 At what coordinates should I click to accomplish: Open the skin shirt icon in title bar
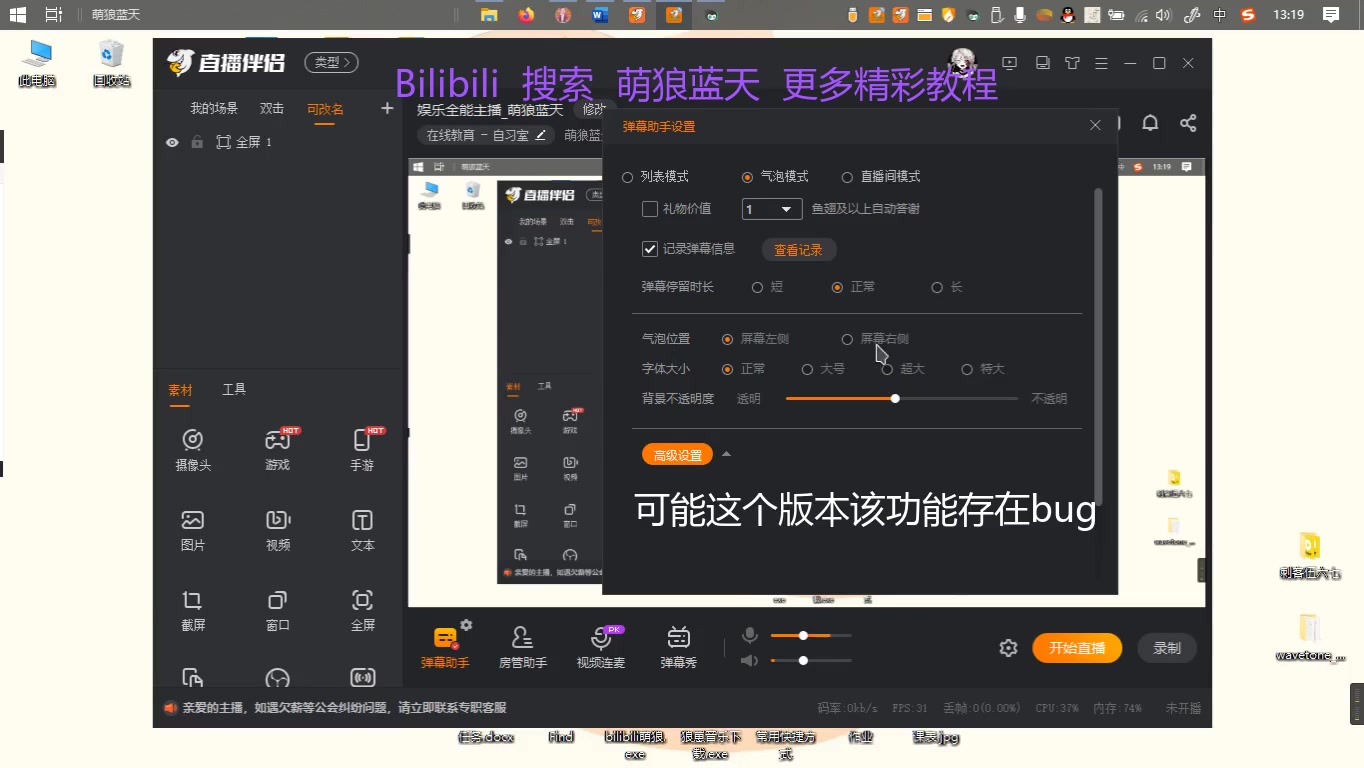[x=1072, y=63]
